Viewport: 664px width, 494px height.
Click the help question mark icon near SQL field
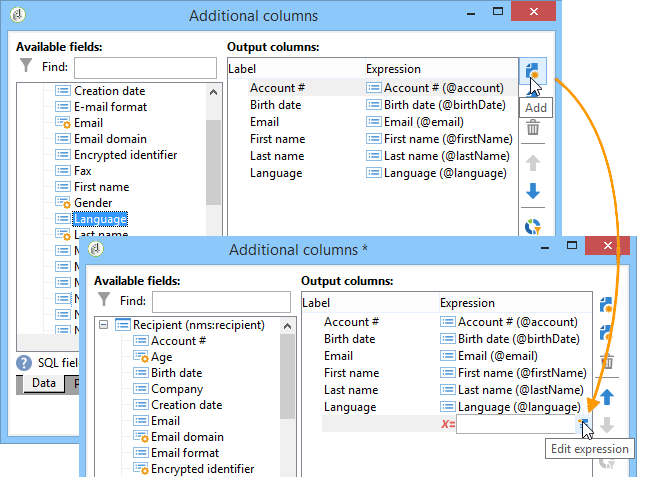[x=24, y=363]
